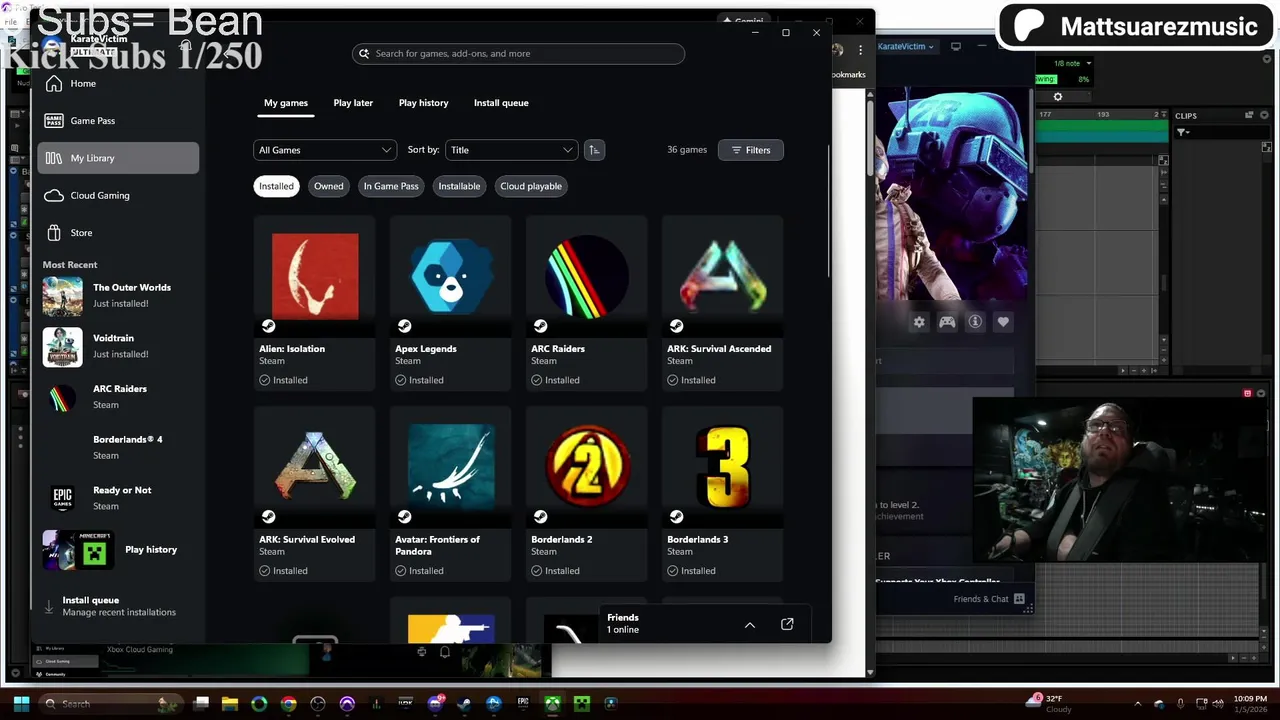Viewport: 1280px width, 720px height.
Task: Click Steam badge on Apex Legends tile
Action: click(404, 326)
